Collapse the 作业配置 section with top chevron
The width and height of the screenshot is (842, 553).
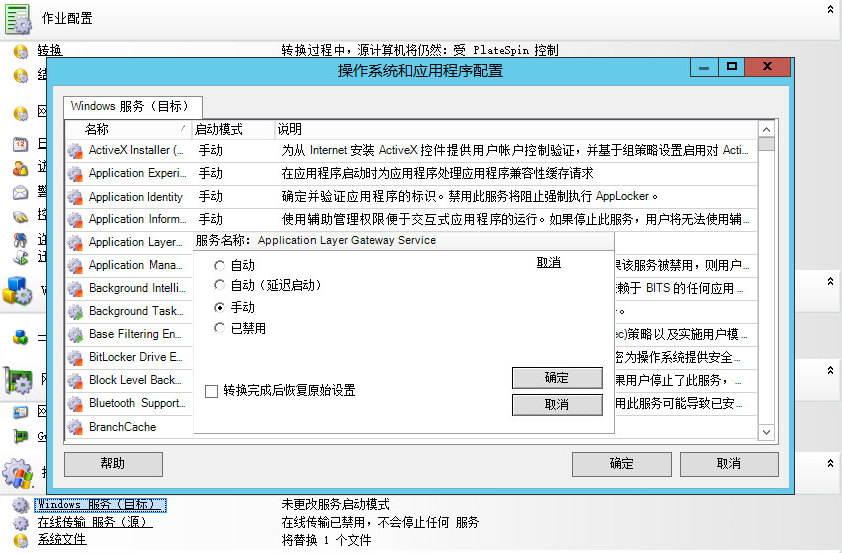[x=830, y=8]
